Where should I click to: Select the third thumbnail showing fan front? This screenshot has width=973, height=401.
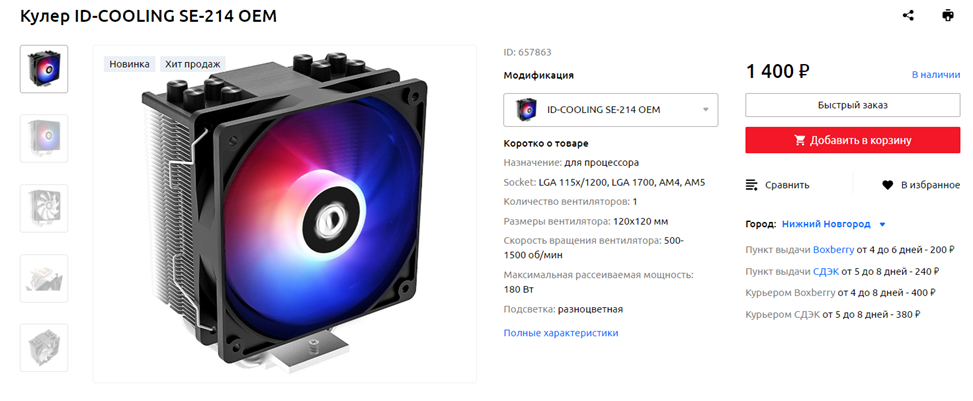click(x=44, y=208)
